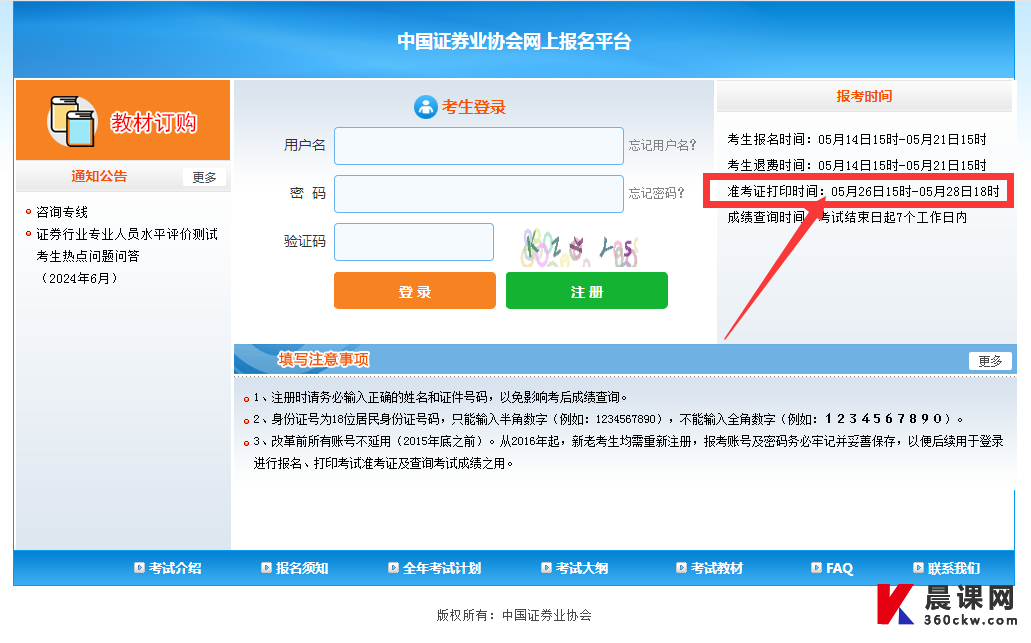Screen dimensions: 1031x643
Task: Click the 通知公告 heading
Action: 99,176
